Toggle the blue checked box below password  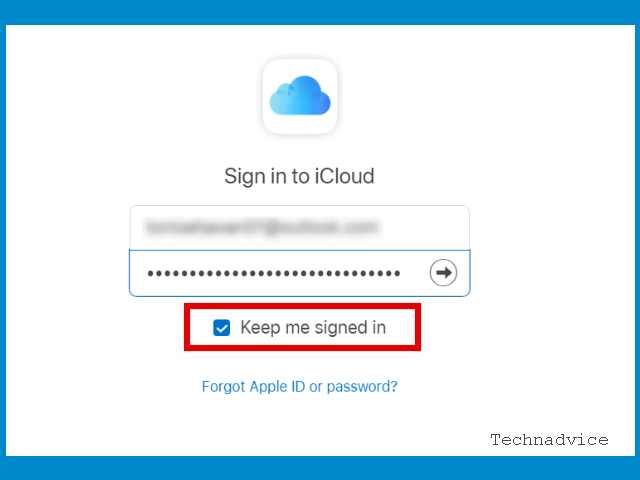tap(222, 328)
